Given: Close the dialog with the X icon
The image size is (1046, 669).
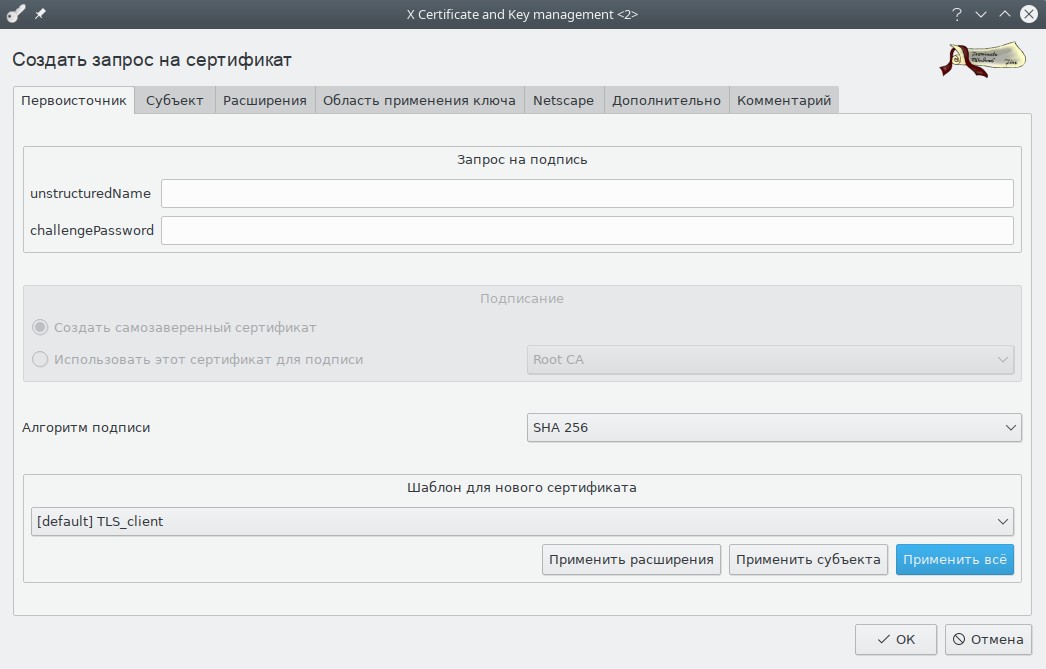Looking at the screenshot, I should 1028,14.
